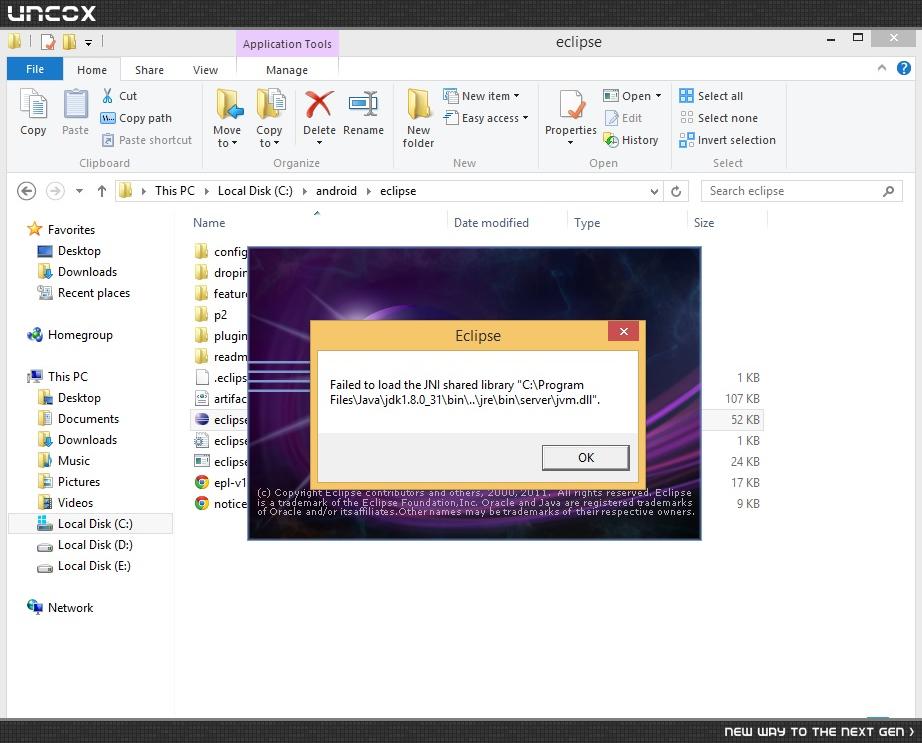Collapse the ribbon with the chevron
Screen dimensions: 922x743
(x=881, y=68)
